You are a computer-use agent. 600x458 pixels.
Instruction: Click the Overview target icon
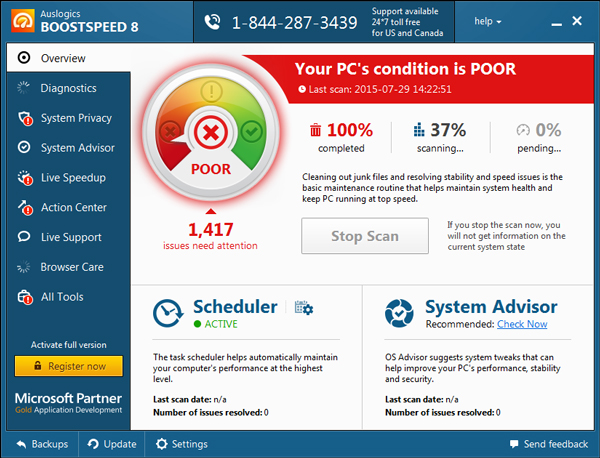(24, 58)
